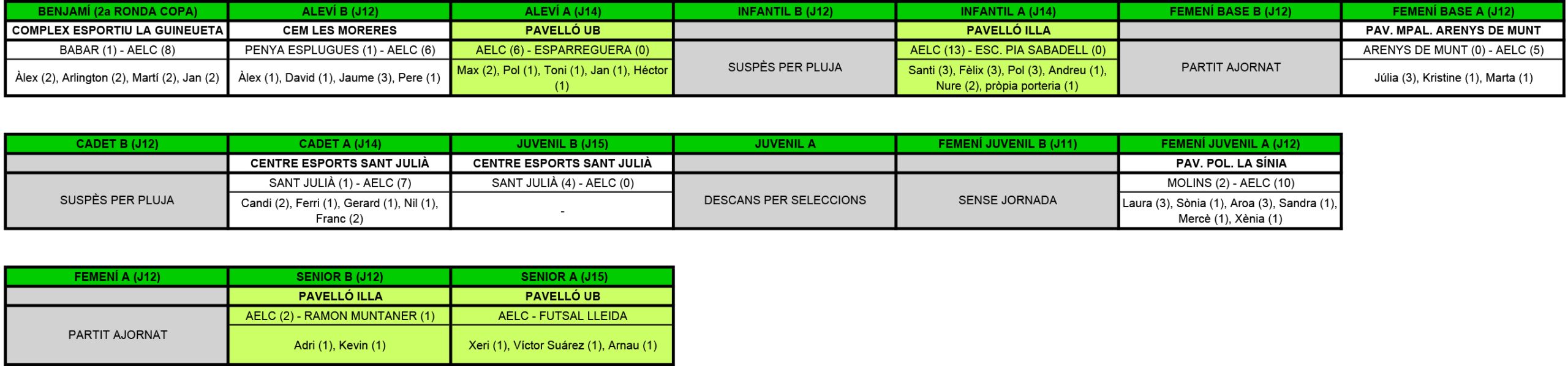The height and width of the screenshot is (366, 1568).
Task: Select the CEM LES MORERES cell
Action: 340,31
